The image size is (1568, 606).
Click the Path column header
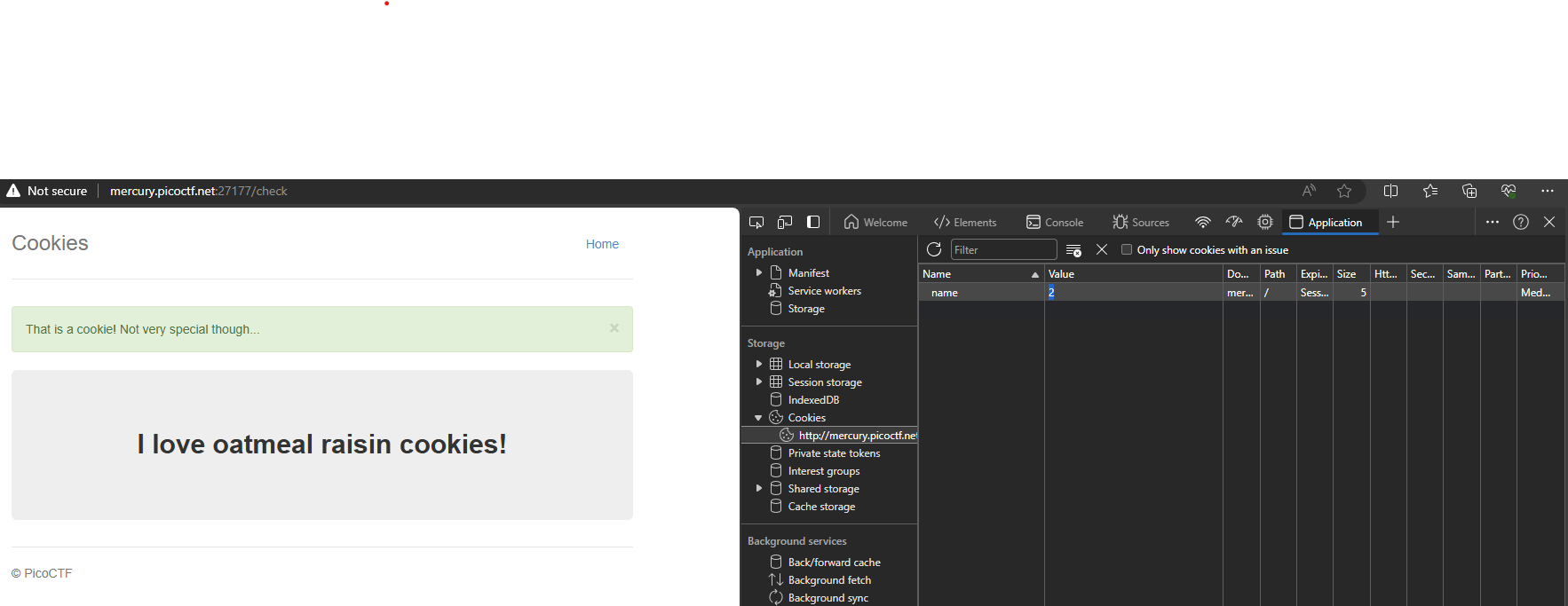pos(1278,274)
